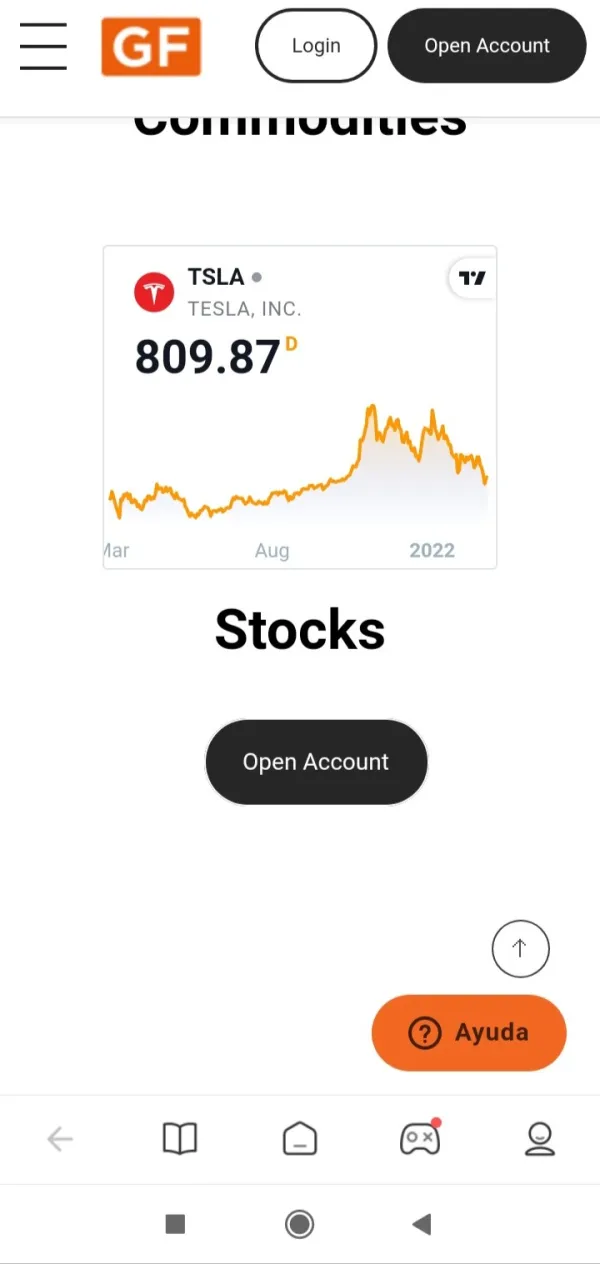This screenshot has width=600, height=1264.
Task: Open the browser bookmarks book icon
Action: pyautogui.click(x=180, y=1139)
